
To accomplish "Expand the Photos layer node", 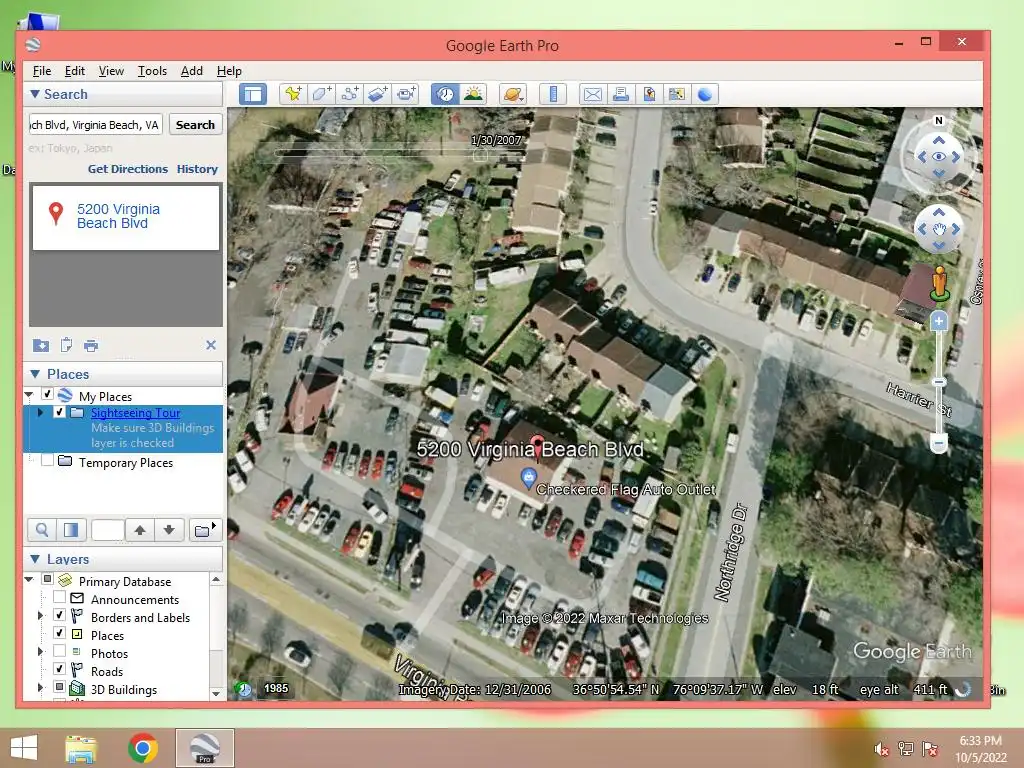I will click(x=40, y=651).
